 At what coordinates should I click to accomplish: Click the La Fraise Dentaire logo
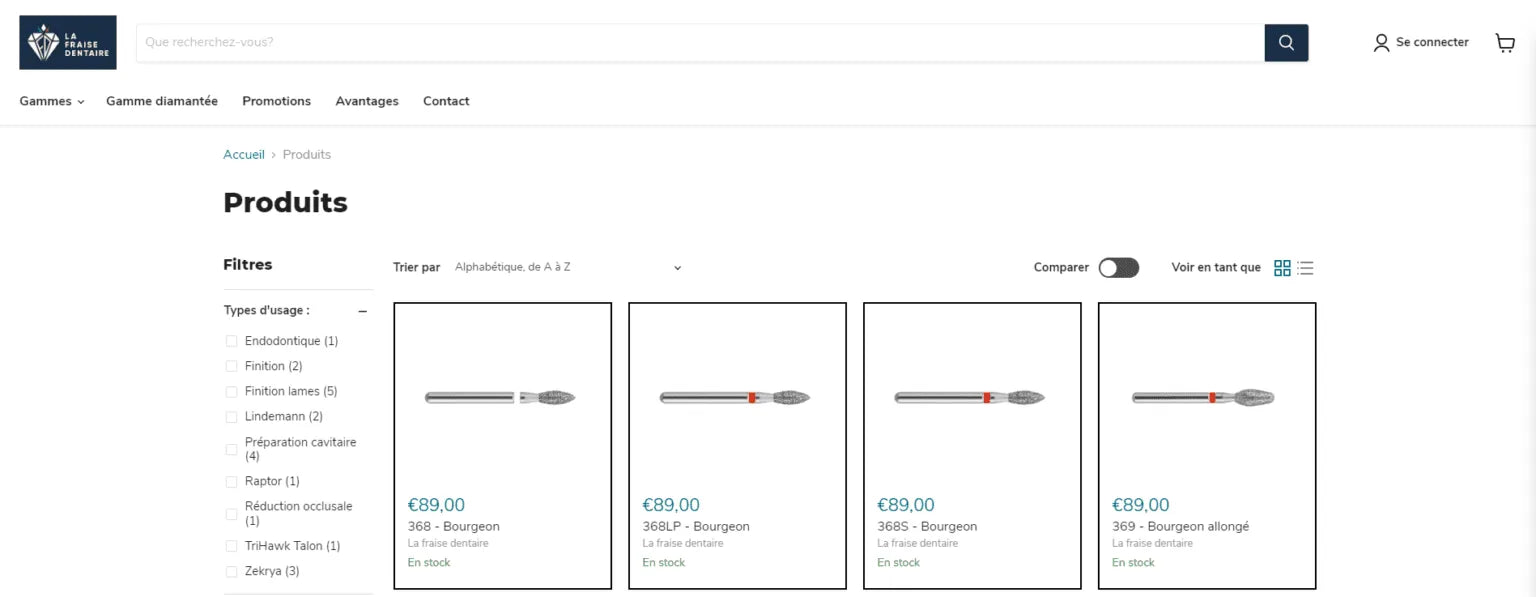tap(68, 42)
